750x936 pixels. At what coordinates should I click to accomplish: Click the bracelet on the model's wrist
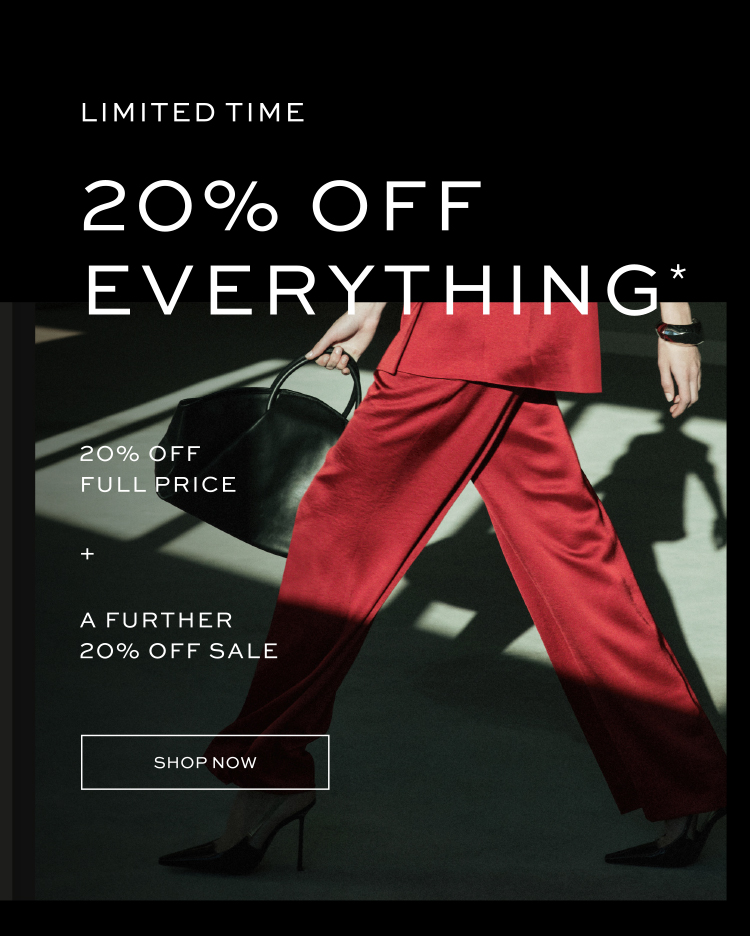[x=678, y=333]
